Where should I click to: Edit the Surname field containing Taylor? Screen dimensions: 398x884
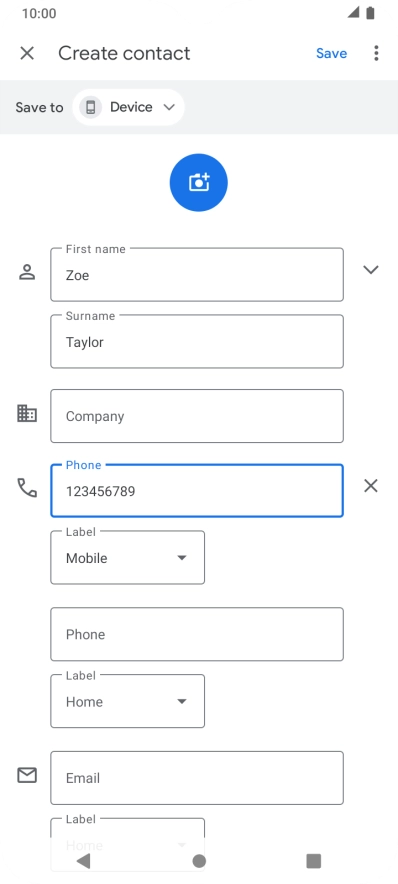tap(197, 342)
